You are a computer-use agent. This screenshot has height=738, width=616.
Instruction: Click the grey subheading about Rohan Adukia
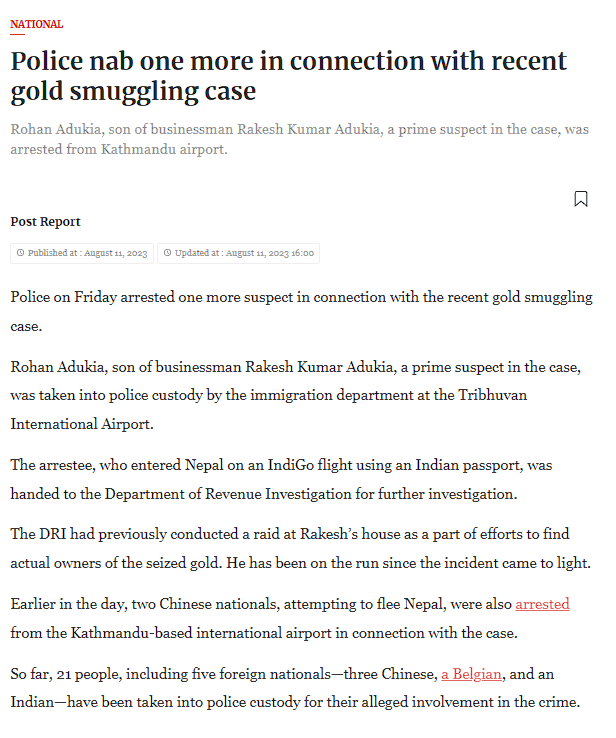[x=300, y=140]
